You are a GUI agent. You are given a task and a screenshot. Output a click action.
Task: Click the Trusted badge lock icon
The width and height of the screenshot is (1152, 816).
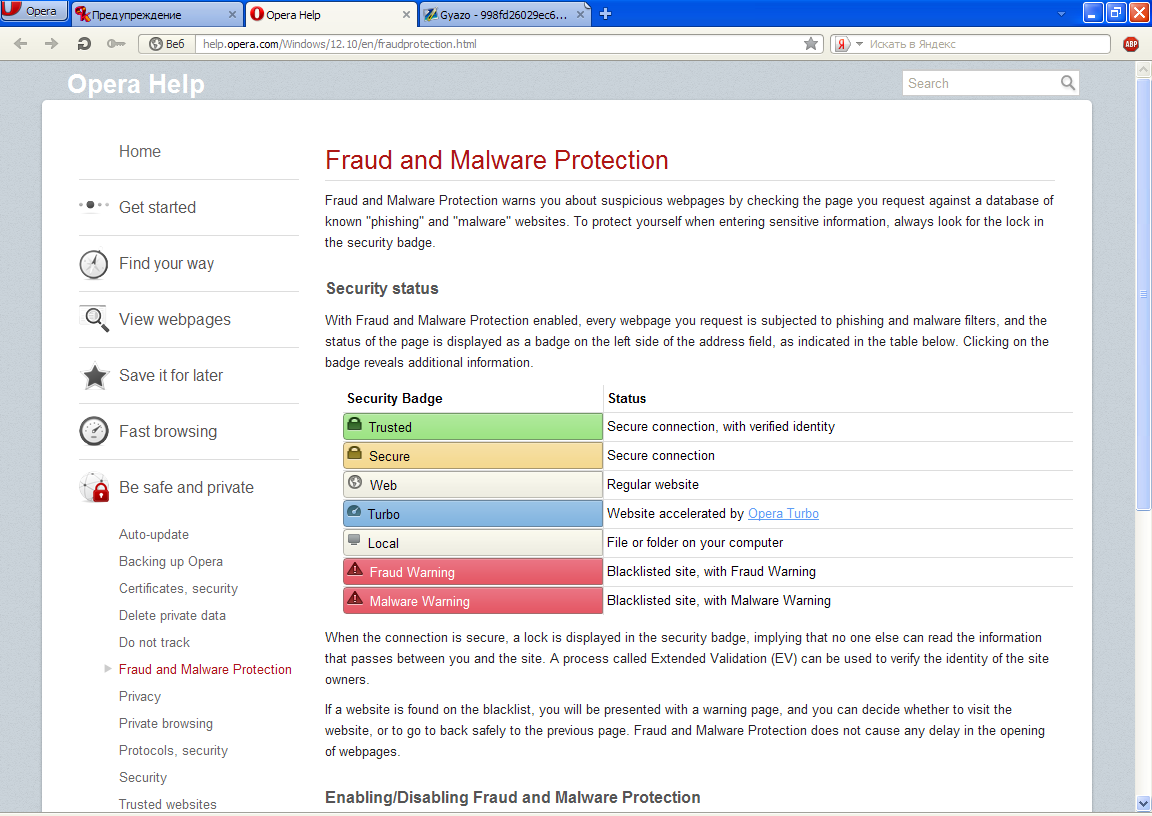[354, 424]
